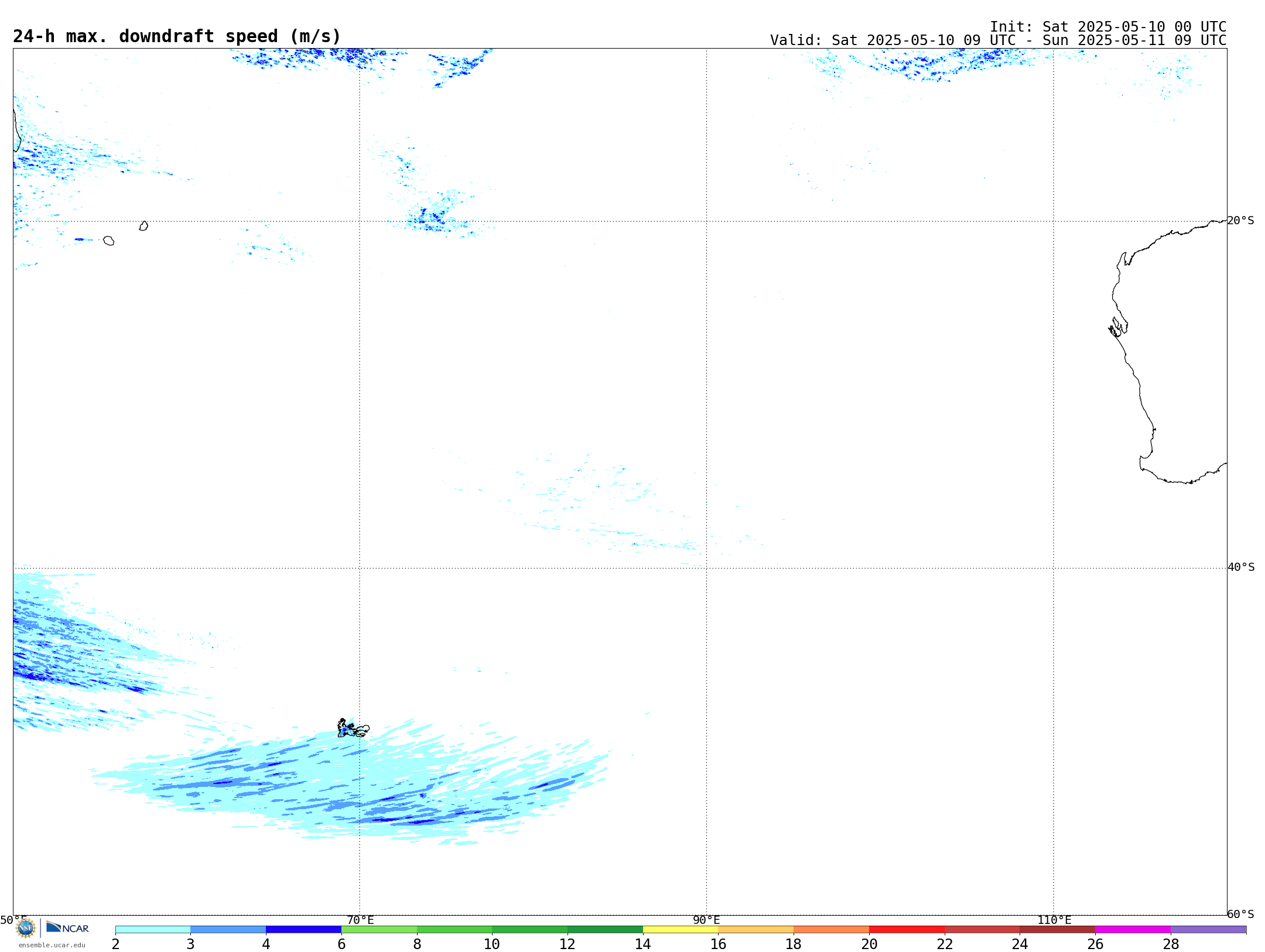Click the colorbar tick label '10'
This screenshot has width=1265, height=952.
click(x=492, y=944)
